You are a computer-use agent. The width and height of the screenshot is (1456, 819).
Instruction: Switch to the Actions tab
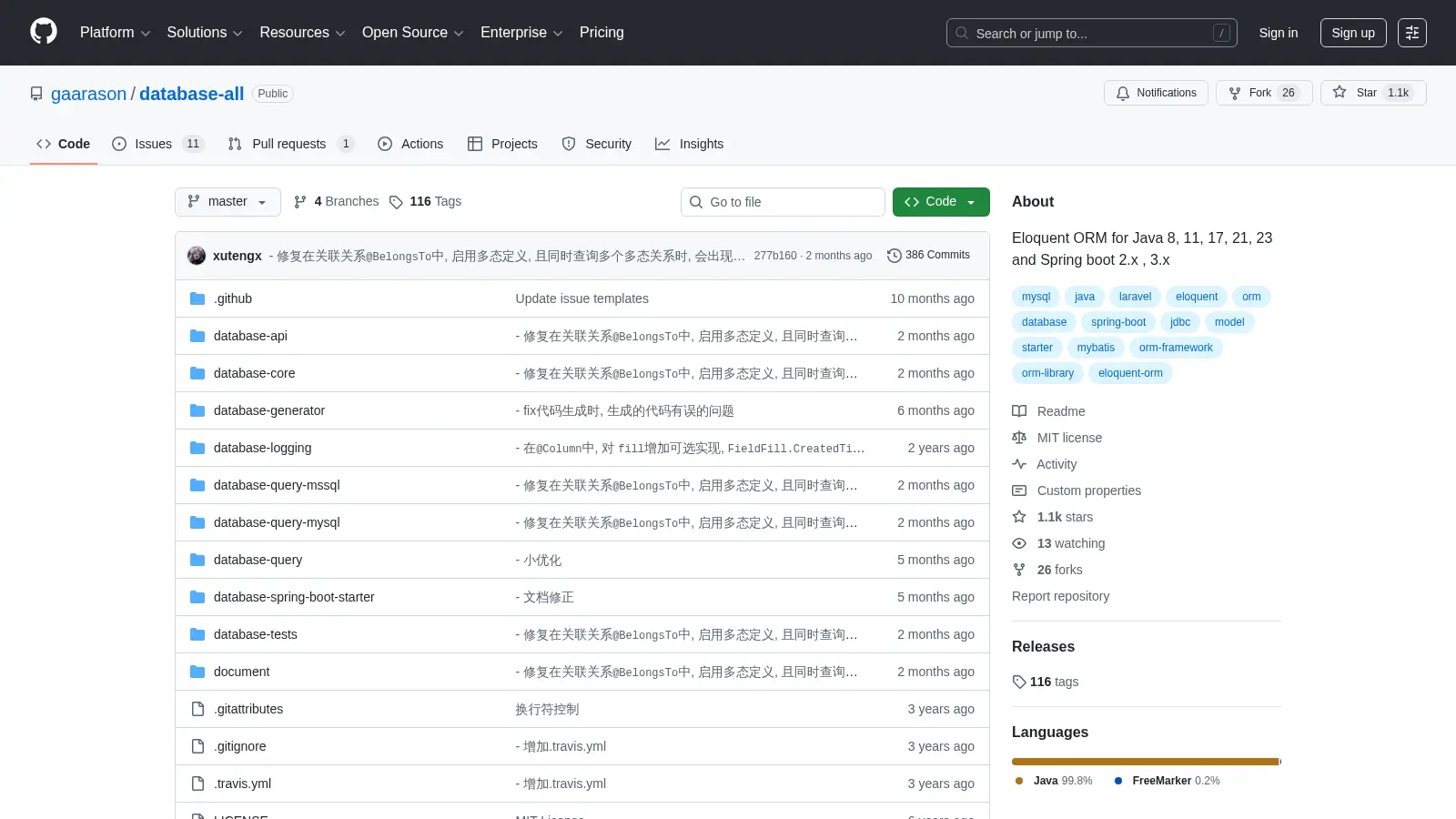(410, 144)
